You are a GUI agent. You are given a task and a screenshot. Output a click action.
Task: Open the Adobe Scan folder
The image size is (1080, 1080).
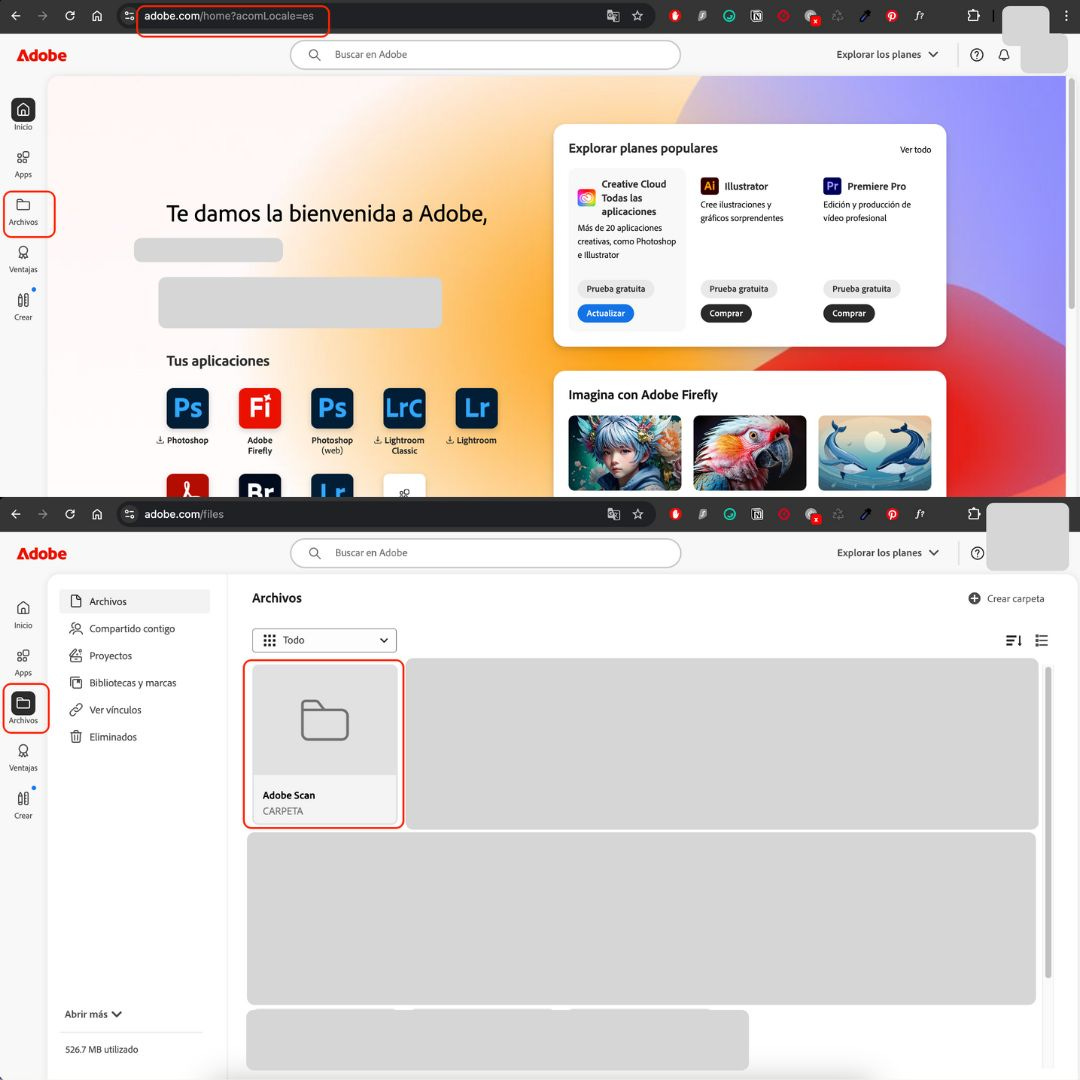[324, 744]
